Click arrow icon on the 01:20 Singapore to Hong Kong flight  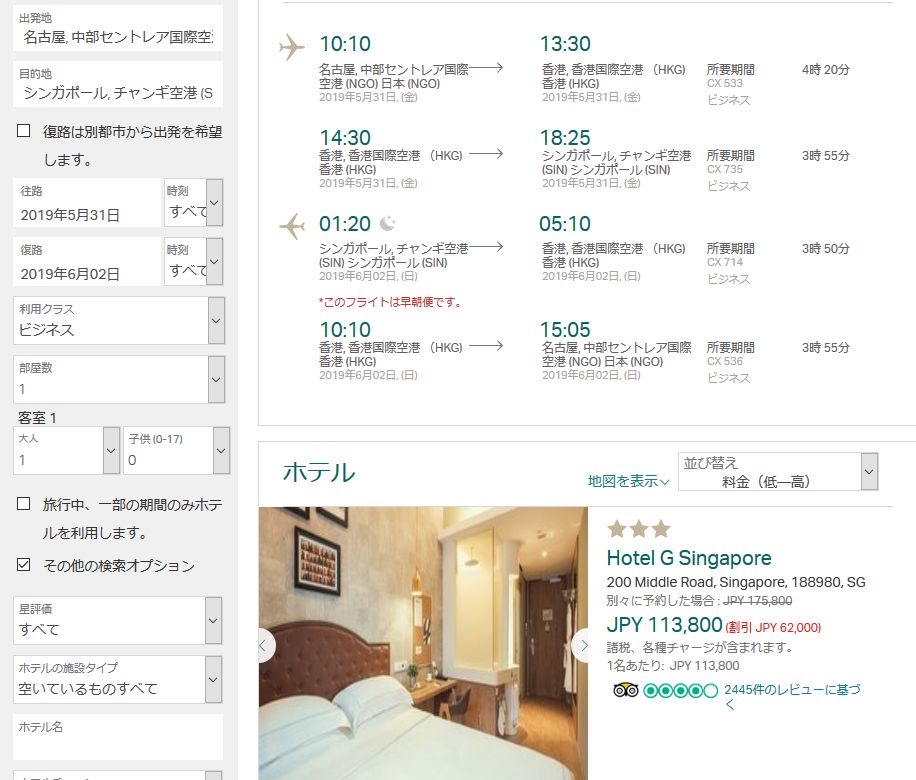[486, 247]
